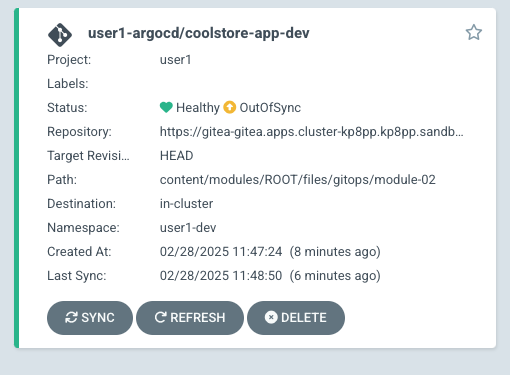The width and height of the screenshot is (510, 375).
Task: Click the HEAD target revision value
Action: click(177, 156)
